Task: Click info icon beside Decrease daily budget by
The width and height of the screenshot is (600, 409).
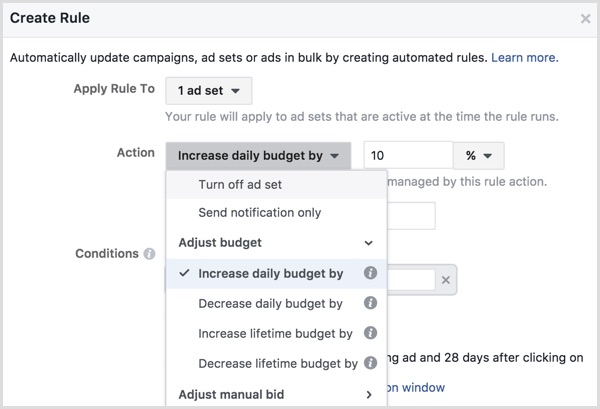Action: coord(370,303)
